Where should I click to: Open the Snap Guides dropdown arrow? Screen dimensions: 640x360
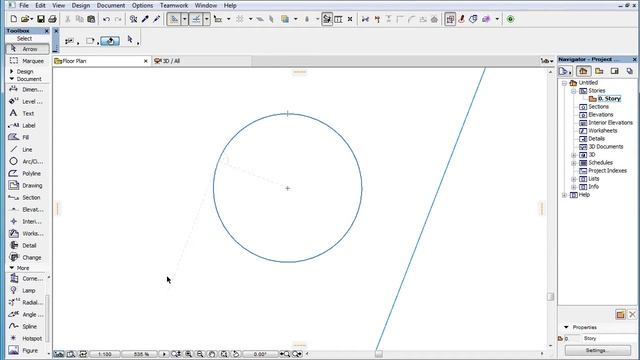click(x=207, y=19)
